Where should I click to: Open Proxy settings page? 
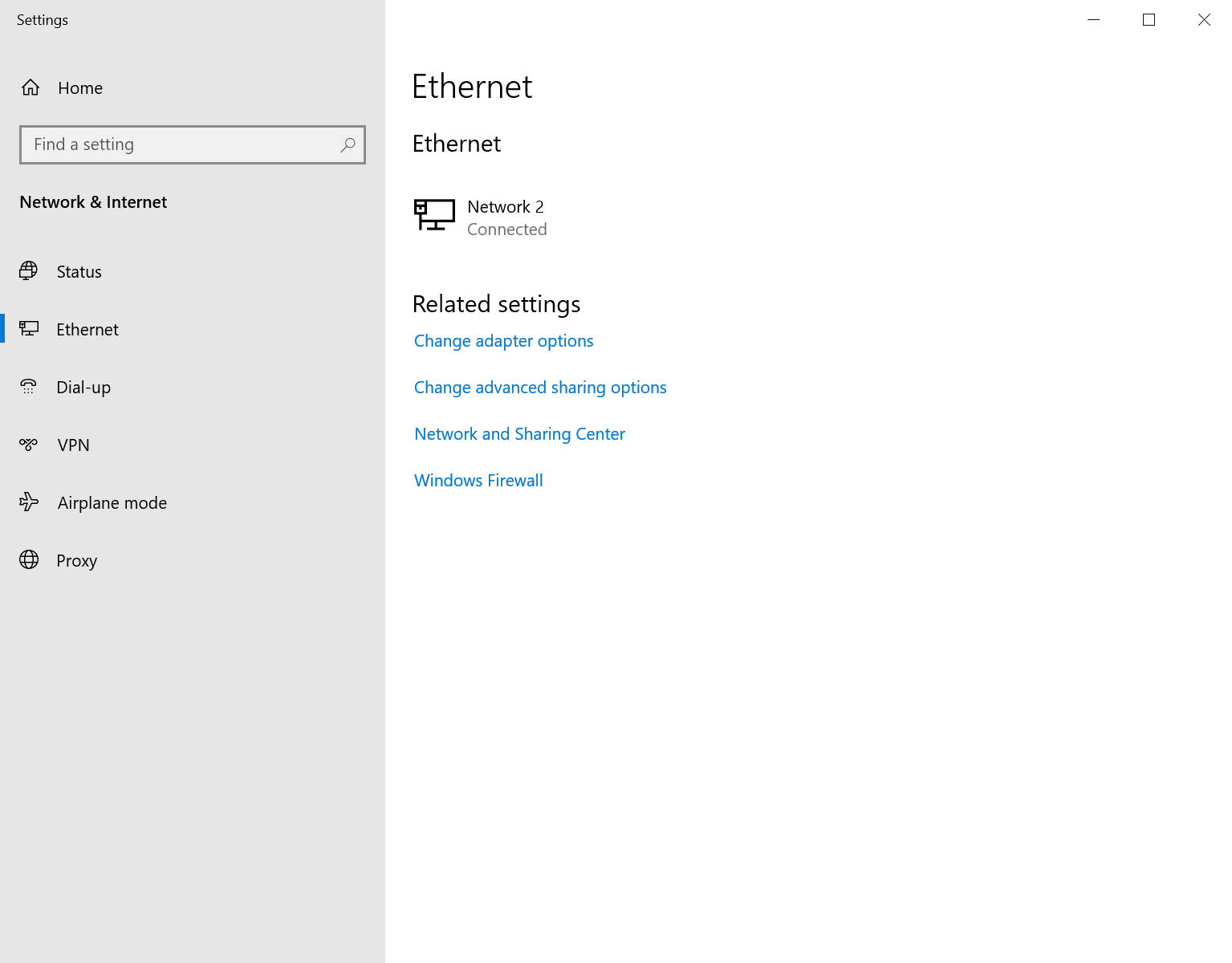77,560
